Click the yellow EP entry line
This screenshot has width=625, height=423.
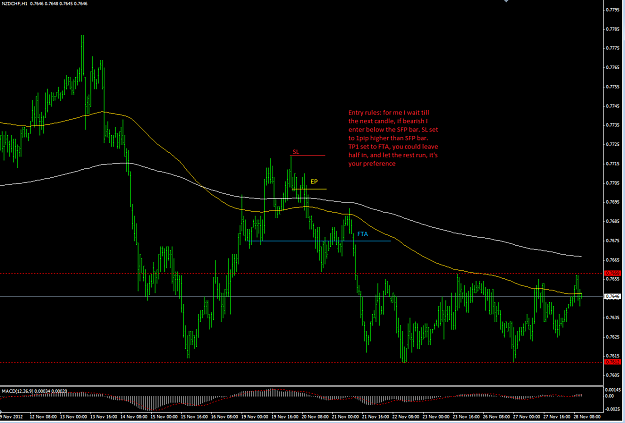309,189
